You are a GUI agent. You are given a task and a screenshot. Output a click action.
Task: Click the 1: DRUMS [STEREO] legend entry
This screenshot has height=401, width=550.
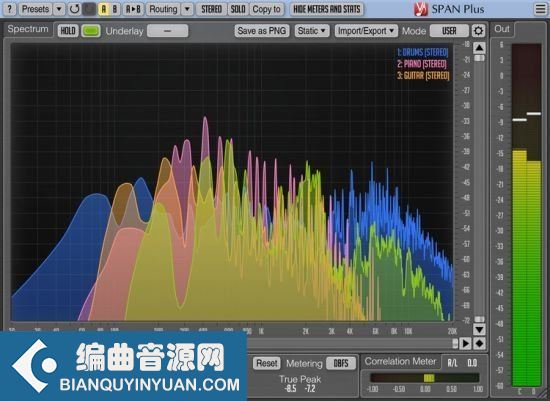tap(423, 53)
